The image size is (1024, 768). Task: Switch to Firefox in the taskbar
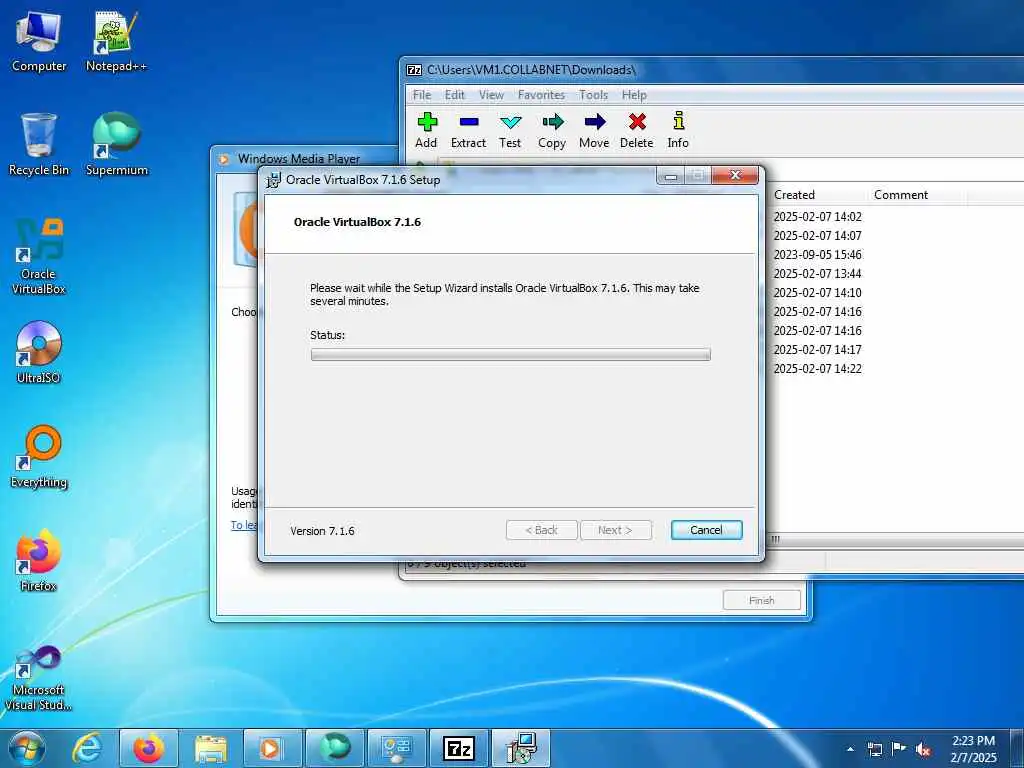click(149, 748)
